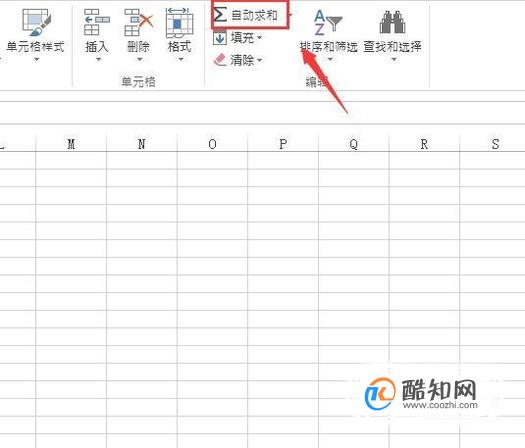Click the Insert cells icon
Screen dimensions: 525x448
coord(96,22)
